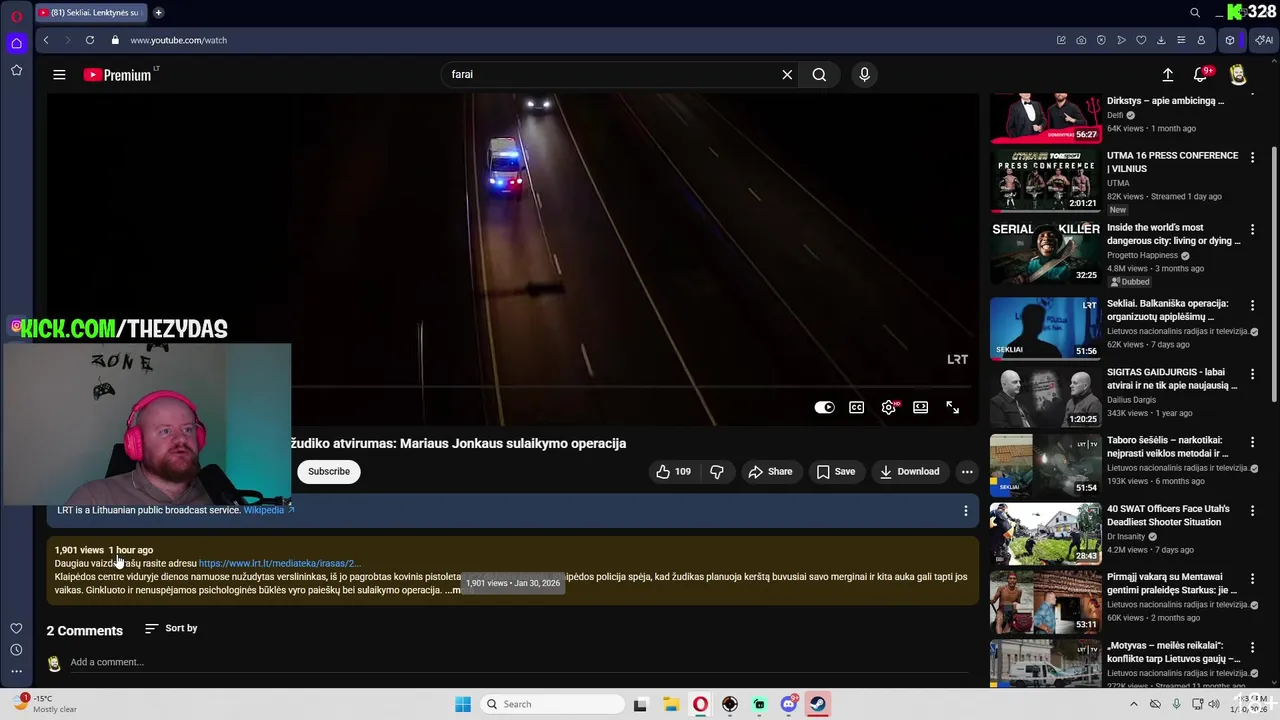
Task: Open 40 SWAT Officers Face Utah's video title
Action: (1168, 515)
